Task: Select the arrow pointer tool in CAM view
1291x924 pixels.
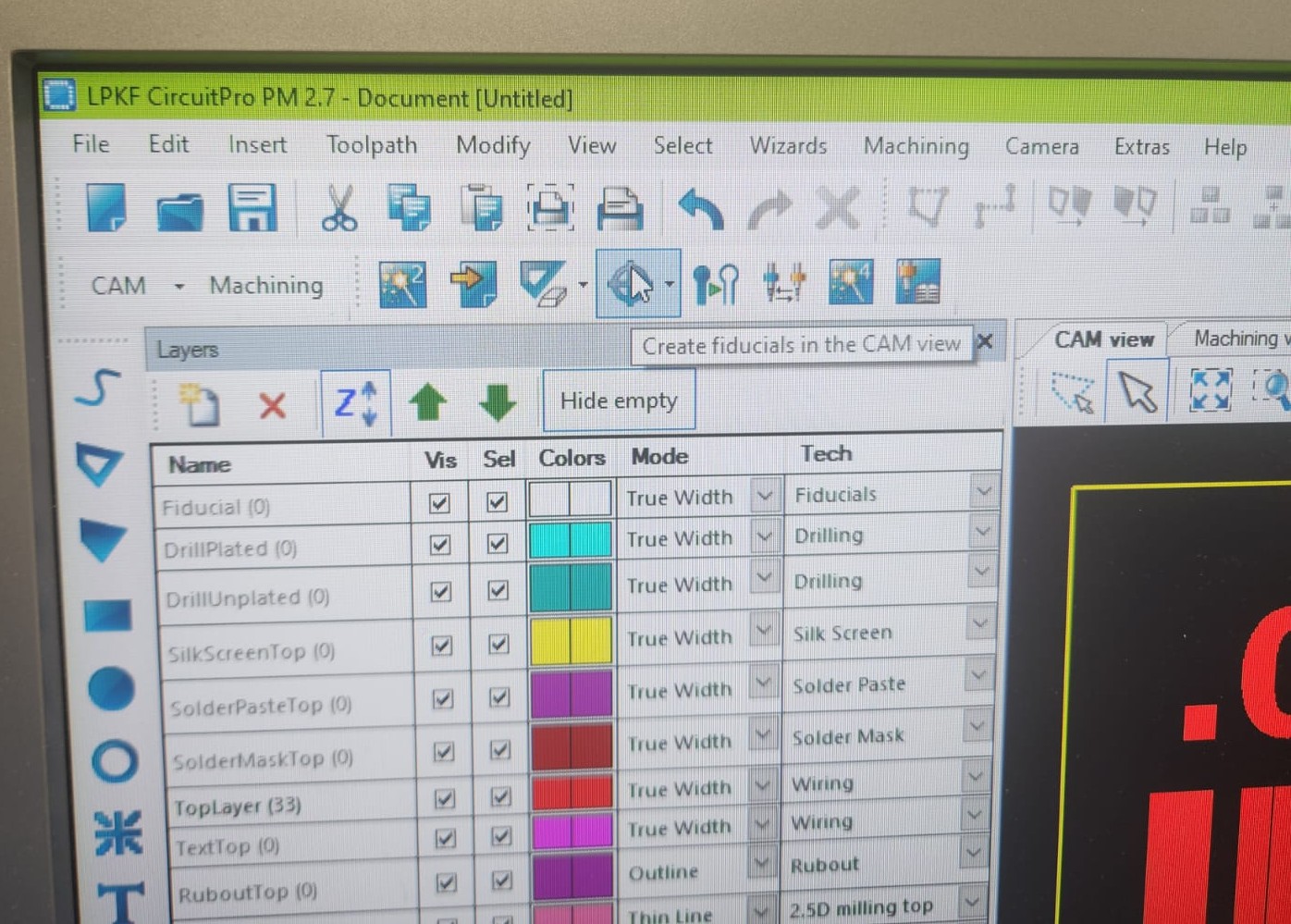Action: [x=1138, y=391]
